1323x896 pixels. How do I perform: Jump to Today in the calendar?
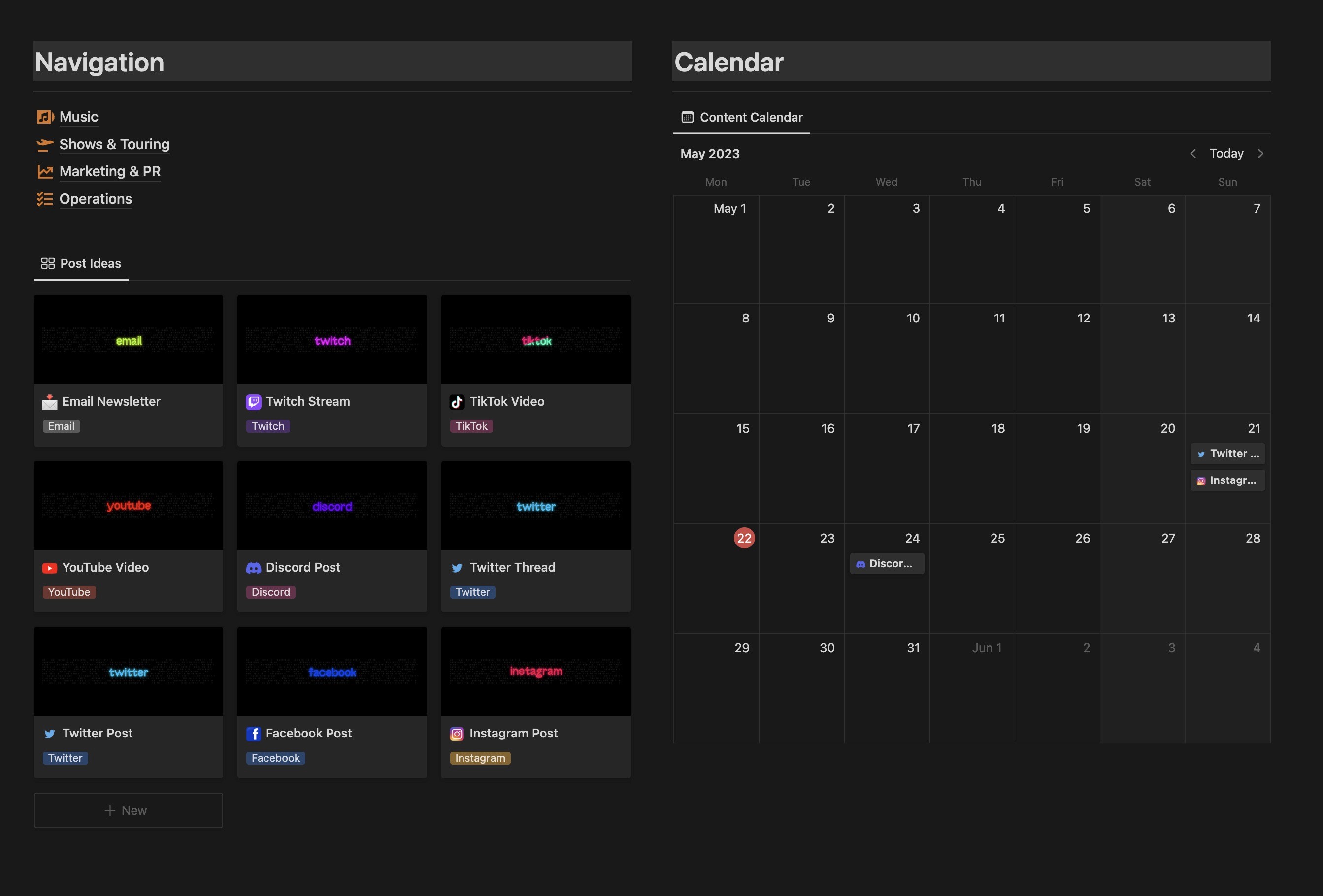point(1226,154)
